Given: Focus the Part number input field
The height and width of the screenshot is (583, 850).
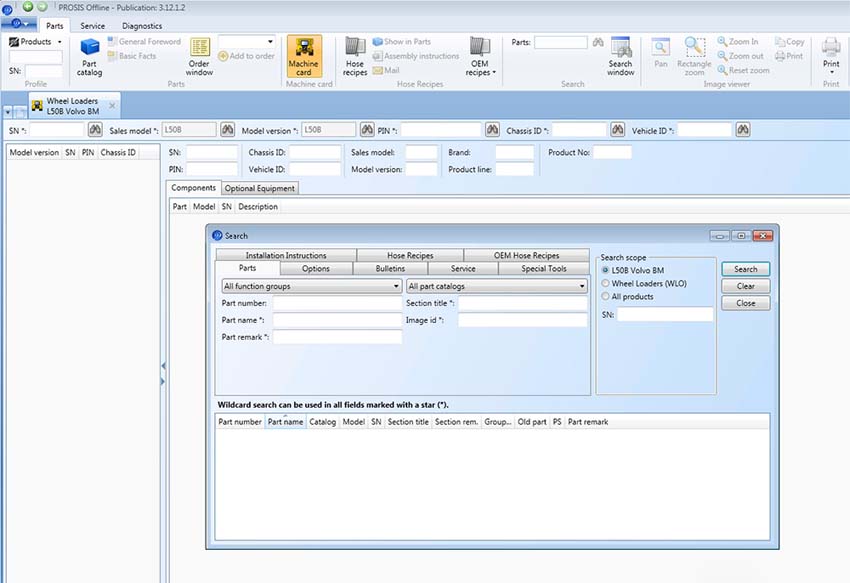Looking at the screenshot, I should (337, 303).
